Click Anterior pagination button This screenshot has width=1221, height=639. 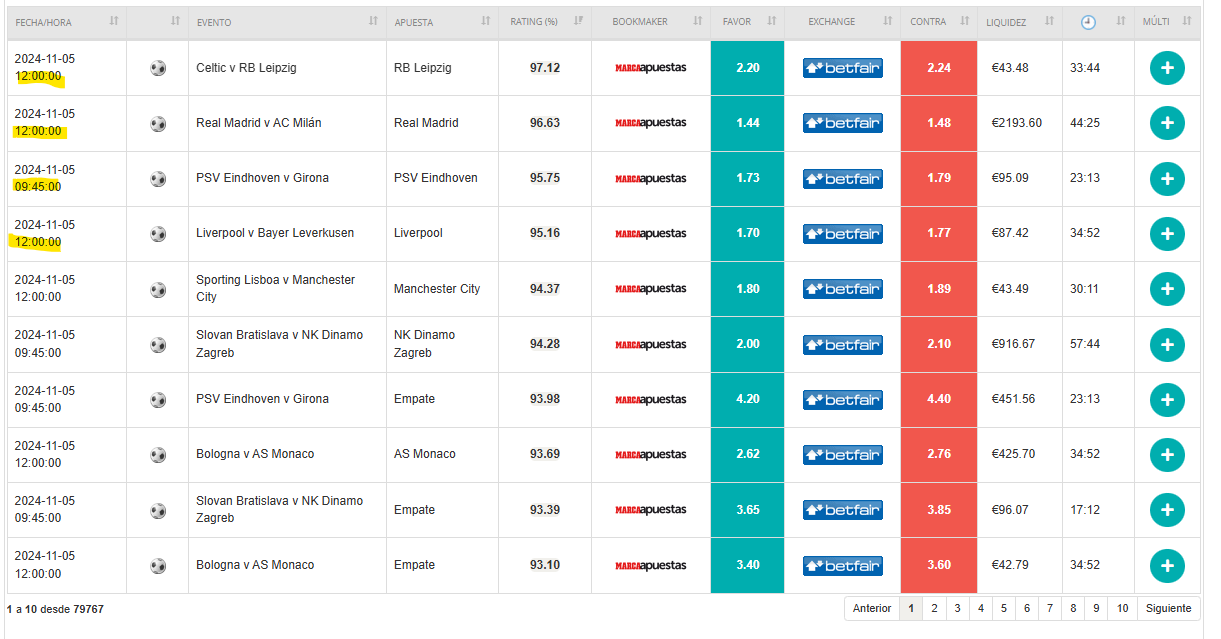[x=872, y=608]
